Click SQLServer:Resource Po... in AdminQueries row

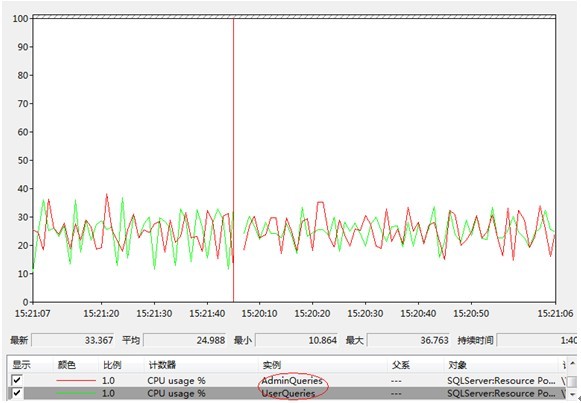click(x=501, y=381)
